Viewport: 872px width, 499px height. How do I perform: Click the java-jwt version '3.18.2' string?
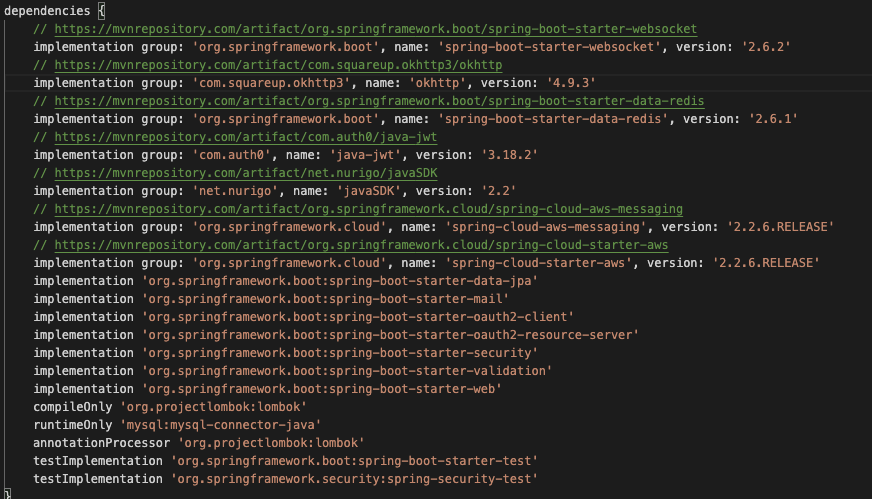509,155
